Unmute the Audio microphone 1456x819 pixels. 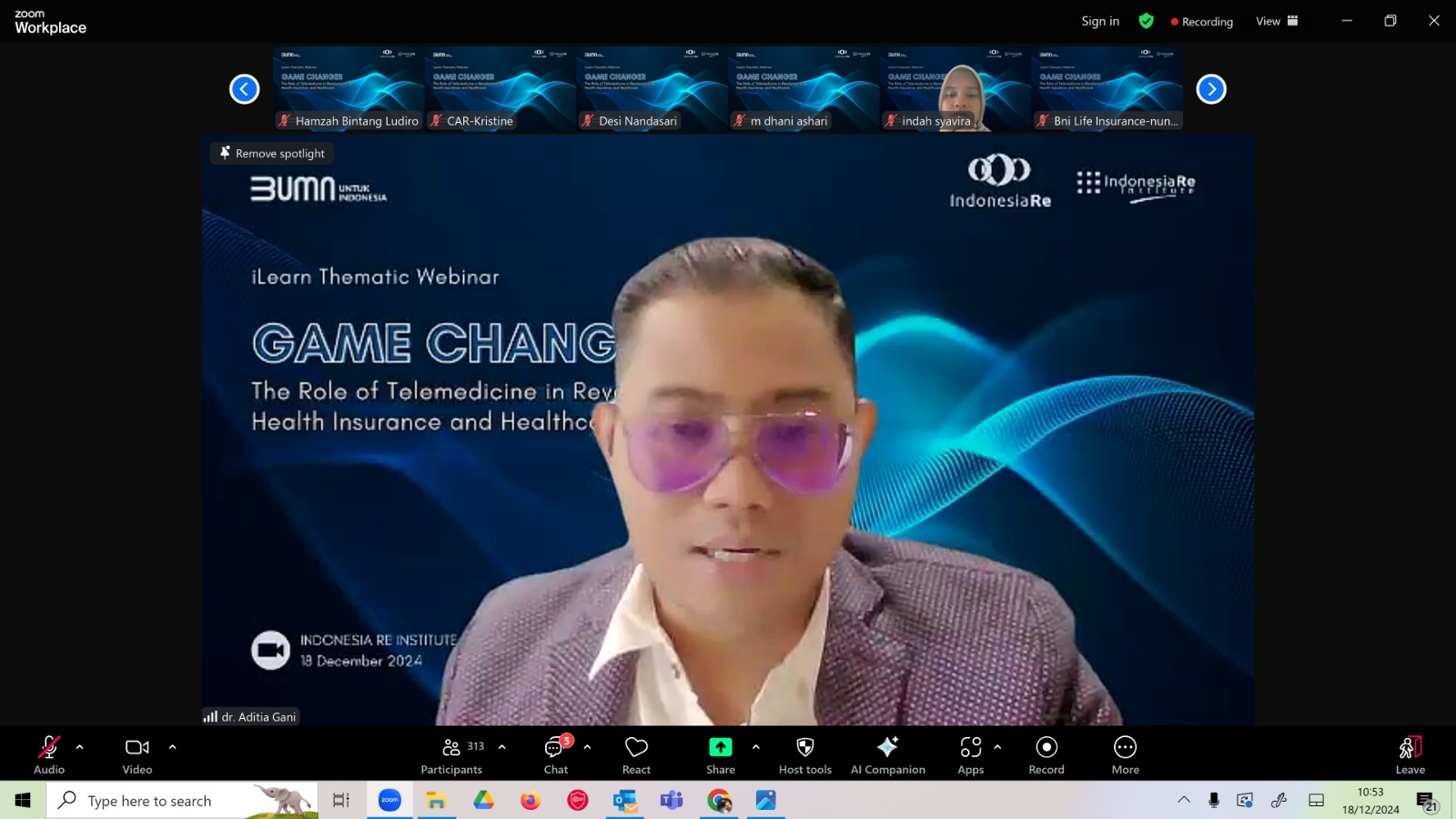click(x=49, y=755)
